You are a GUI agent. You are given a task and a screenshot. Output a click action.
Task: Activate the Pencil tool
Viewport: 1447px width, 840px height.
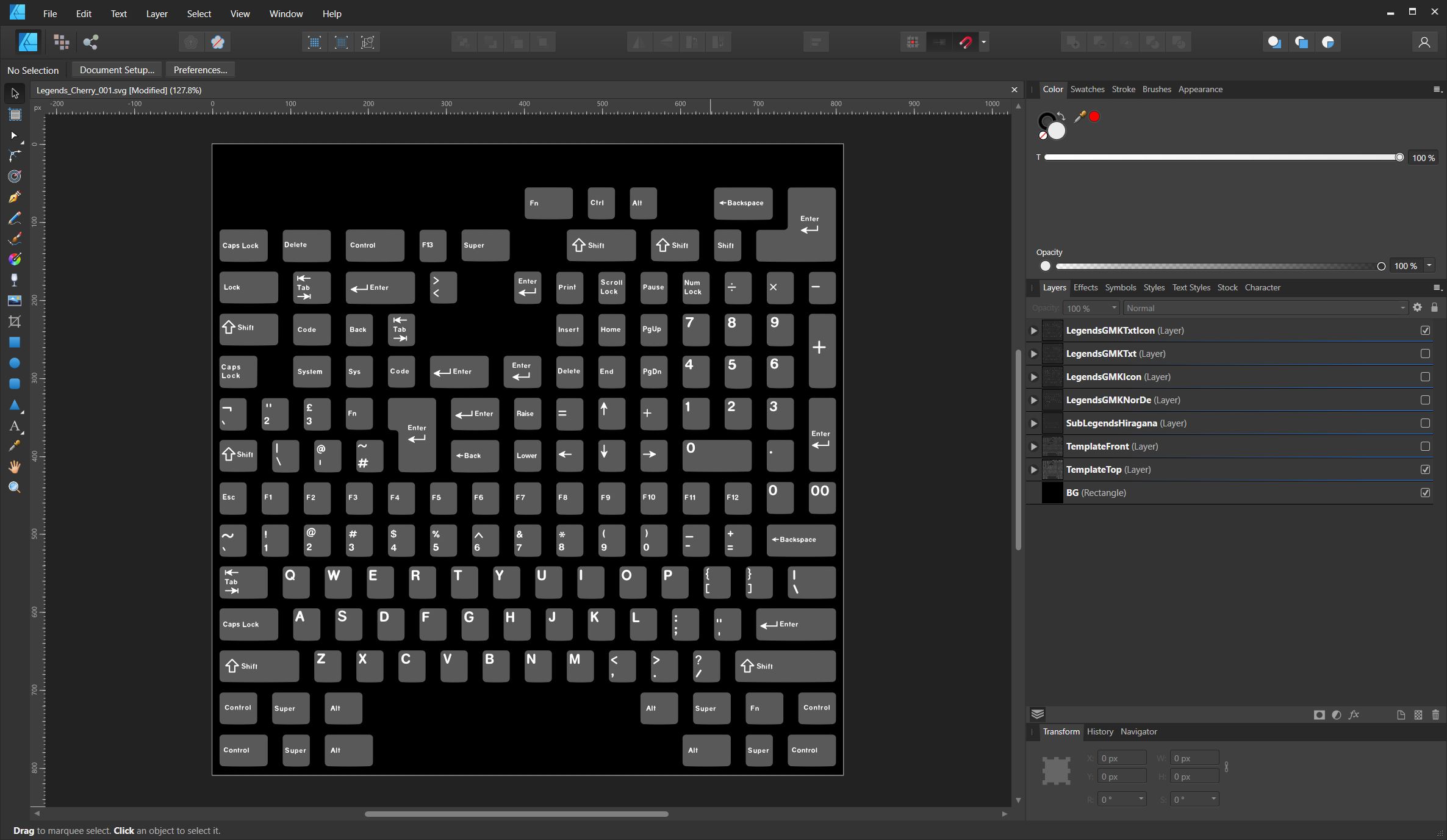pyautogui.click(x=15, y=218)
